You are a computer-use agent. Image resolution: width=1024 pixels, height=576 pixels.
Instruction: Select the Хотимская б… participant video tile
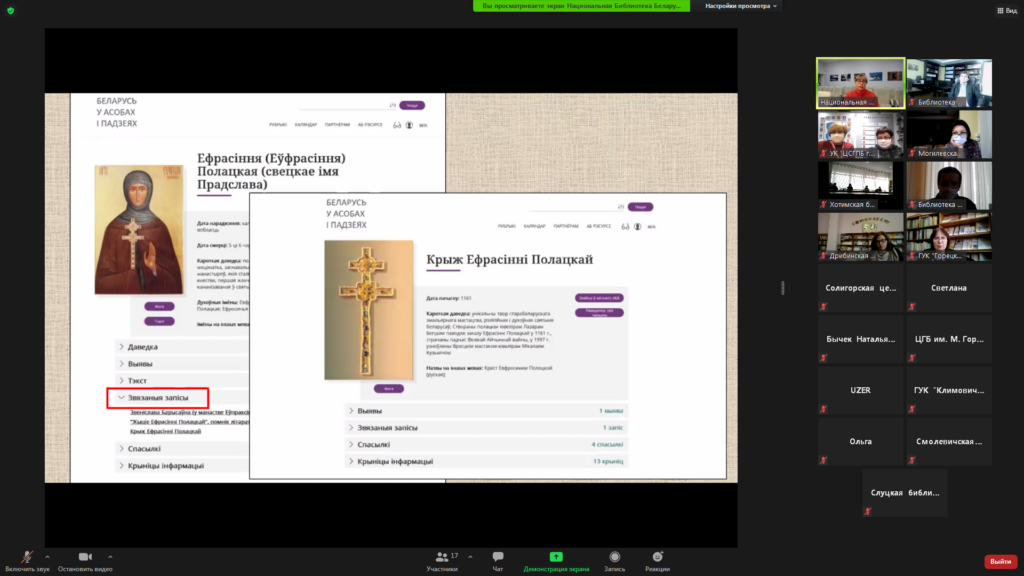(861, 185)
